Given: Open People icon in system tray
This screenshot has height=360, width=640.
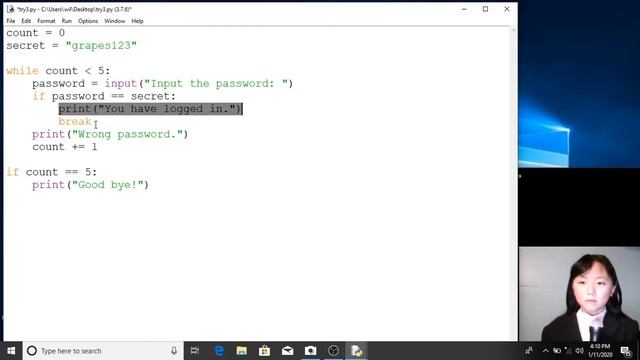Looking at the screenshot, I should 529,351.
